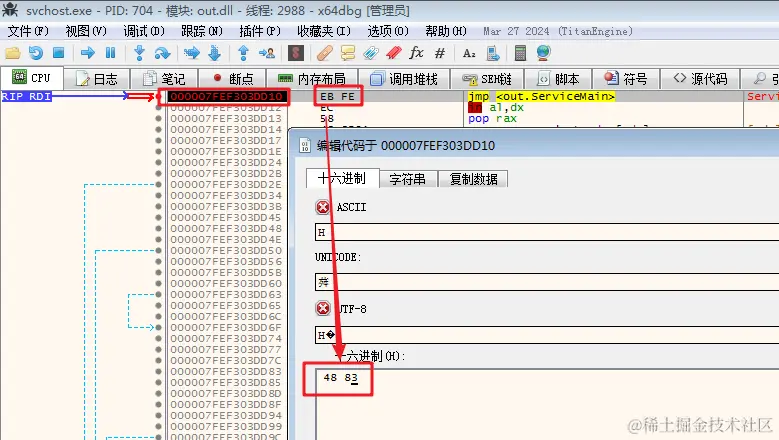Click the UTF-8 input field
Image resolution: width=779 pixels, height=440 pixels.
(546, 335)
